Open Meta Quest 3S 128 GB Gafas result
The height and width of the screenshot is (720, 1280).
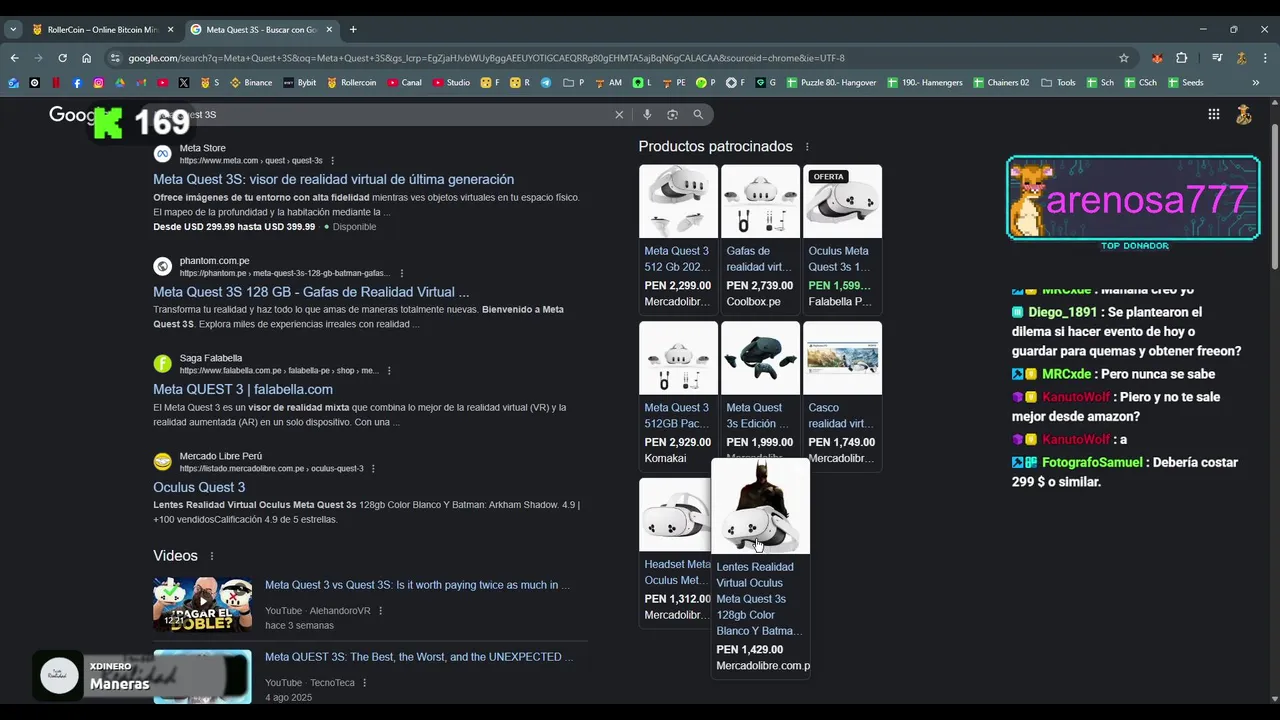(311, 293)
